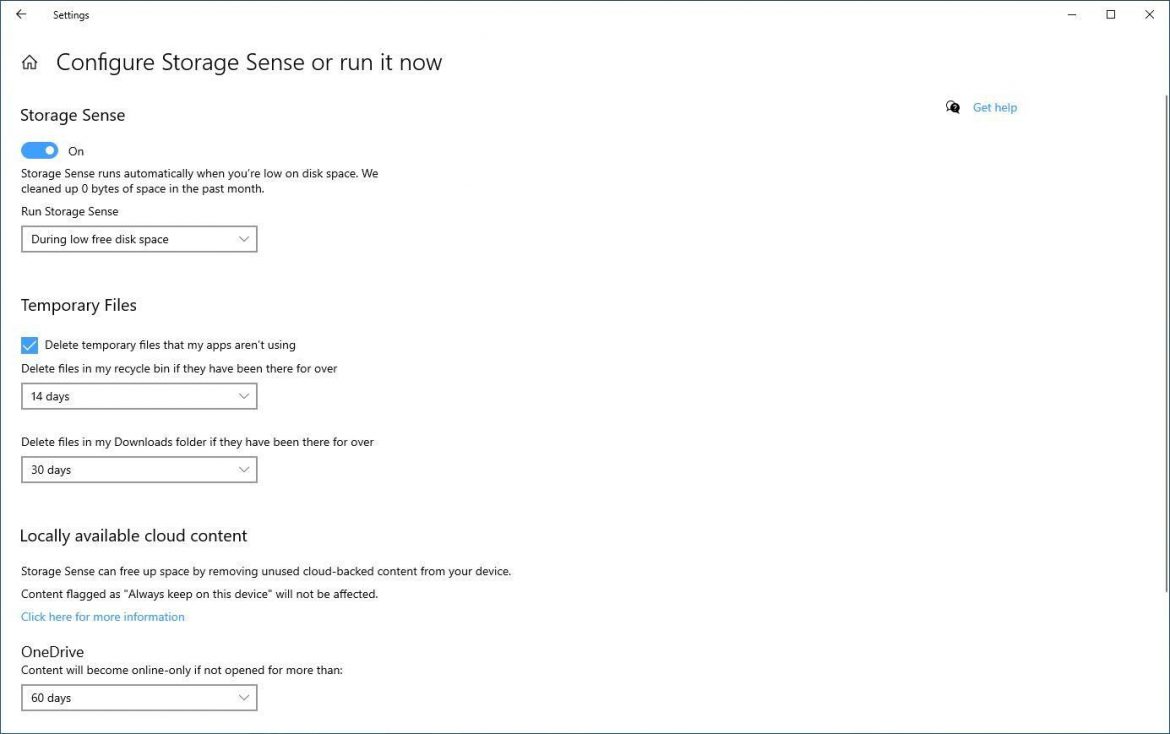Click the home icon beside the page title

(29, 61)
